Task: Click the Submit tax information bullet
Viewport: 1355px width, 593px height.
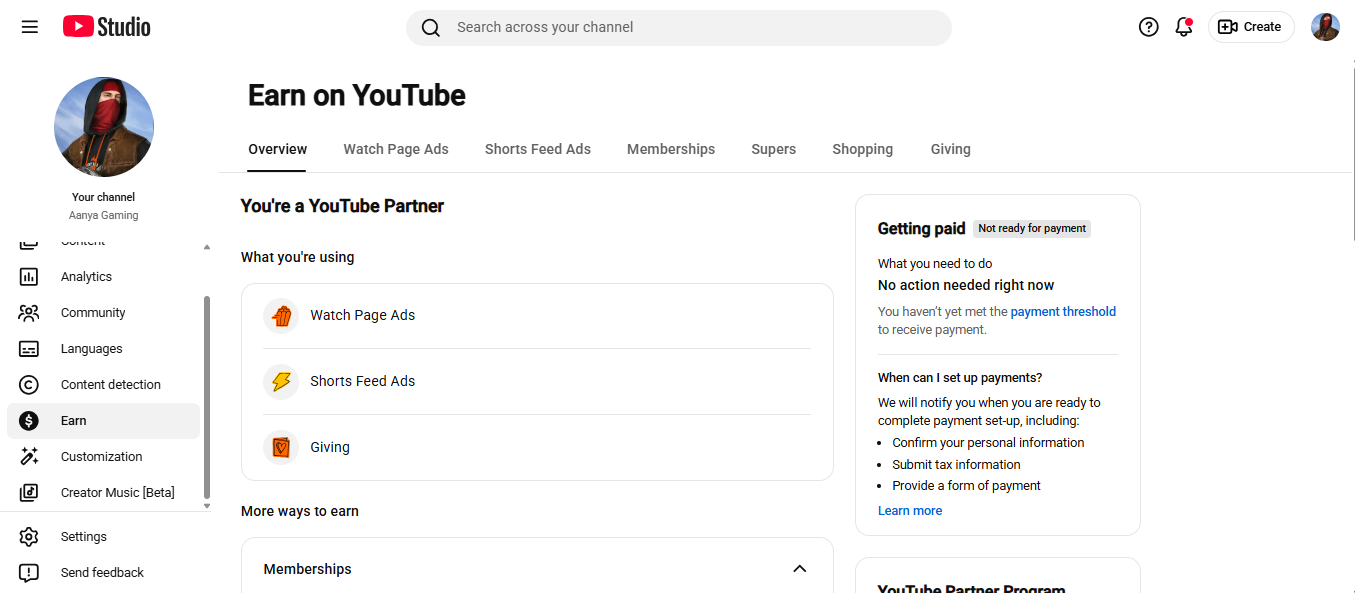Action: pos(956,465)
